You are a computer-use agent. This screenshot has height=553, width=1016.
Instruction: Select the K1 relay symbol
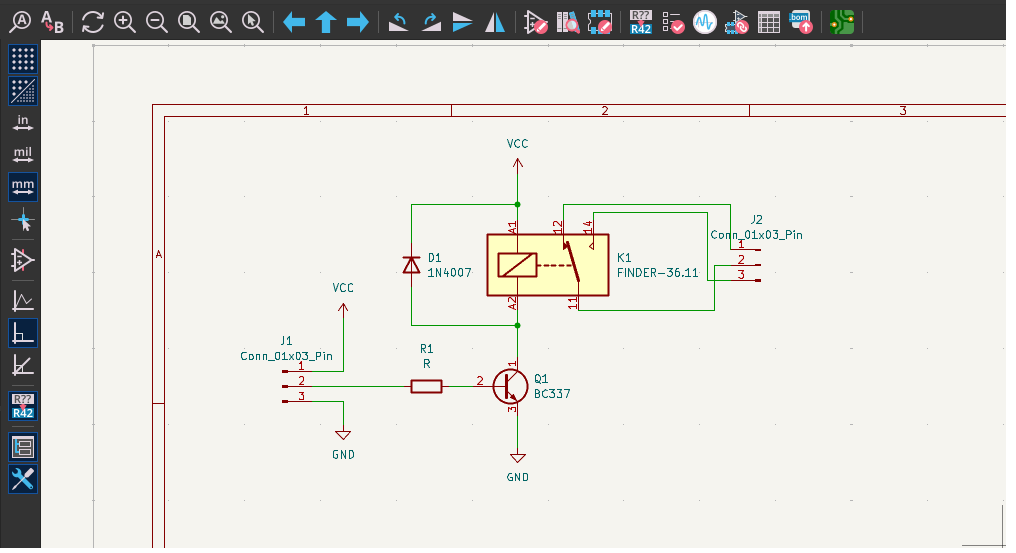[547, 265]
